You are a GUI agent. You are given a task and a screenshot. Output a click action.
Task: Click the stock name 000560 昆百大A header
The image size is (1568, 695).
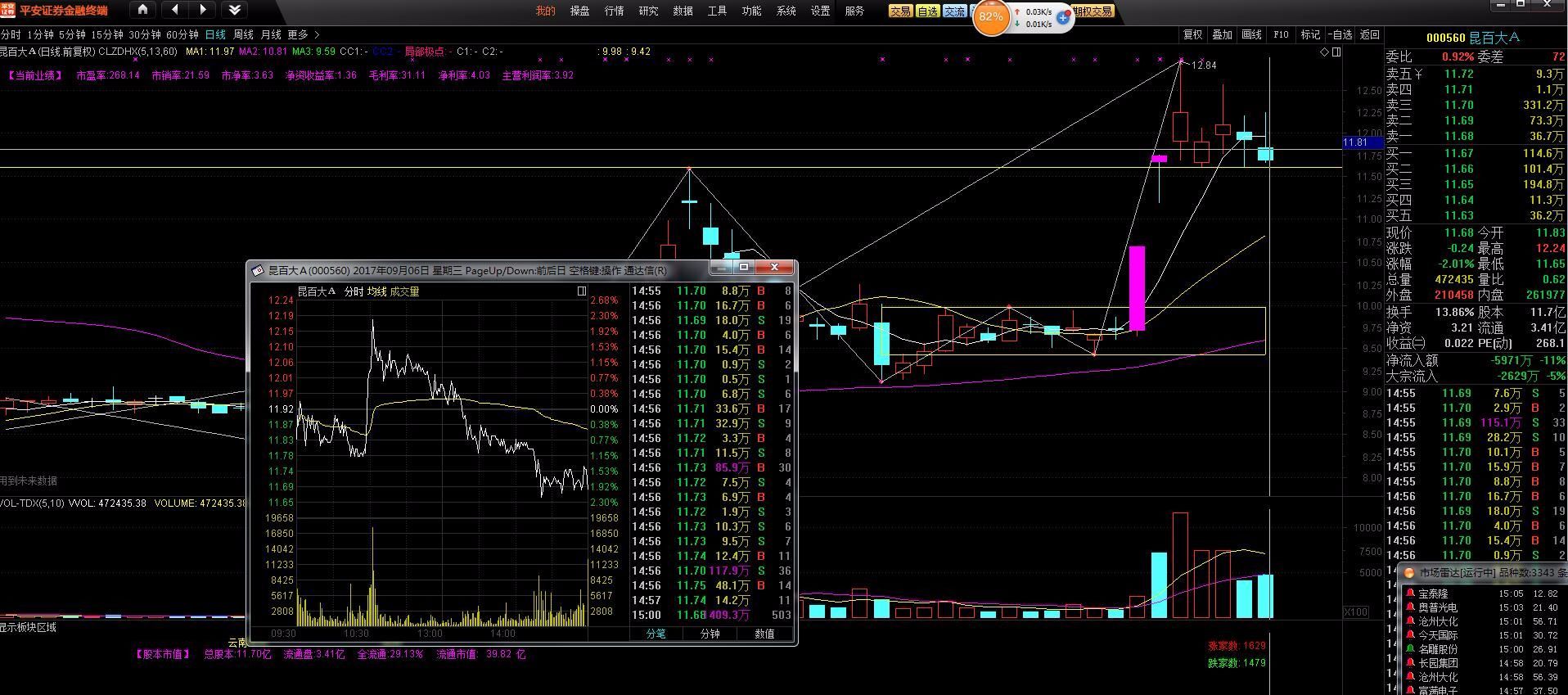pos(1472,38)
